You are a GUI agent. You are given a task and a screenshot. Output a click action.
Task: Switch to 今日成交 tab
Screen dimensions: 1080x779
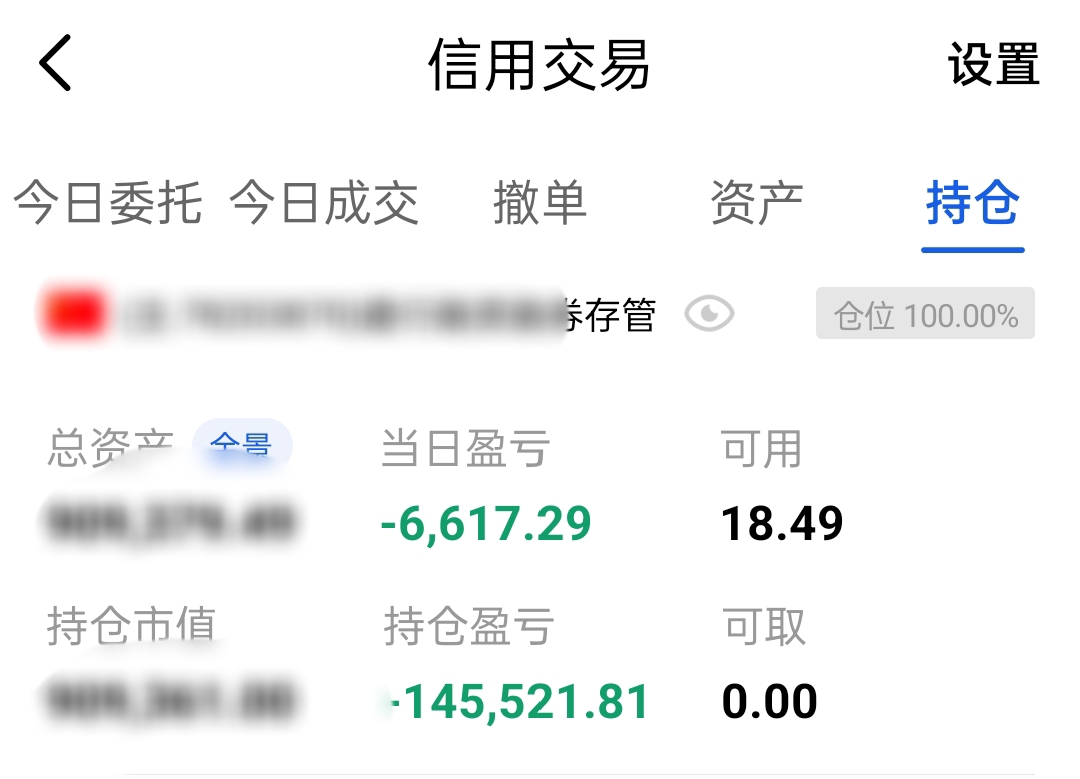click(x=324, y=202)
